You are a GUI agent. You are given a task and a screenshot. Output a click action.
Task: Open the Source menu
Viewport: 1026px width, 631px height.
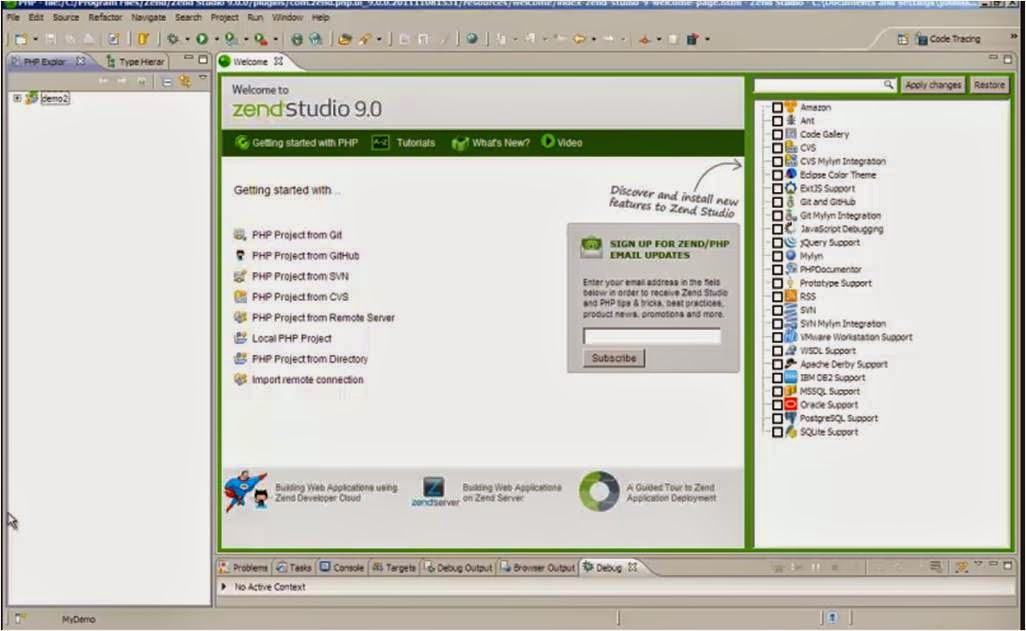click(65, 18)
